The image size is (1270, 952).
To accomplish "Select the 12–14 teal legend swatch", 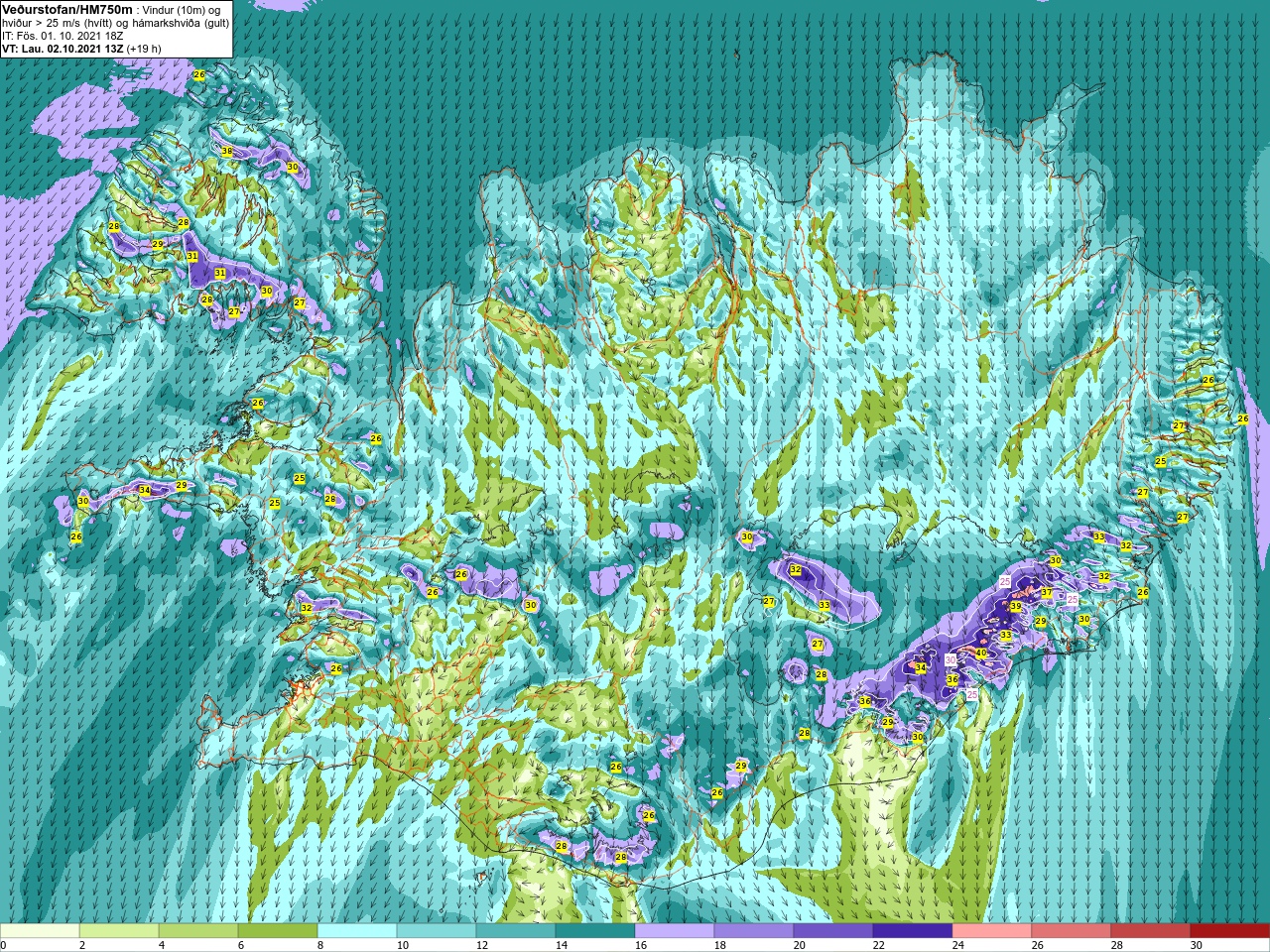I will coord(516,930).
